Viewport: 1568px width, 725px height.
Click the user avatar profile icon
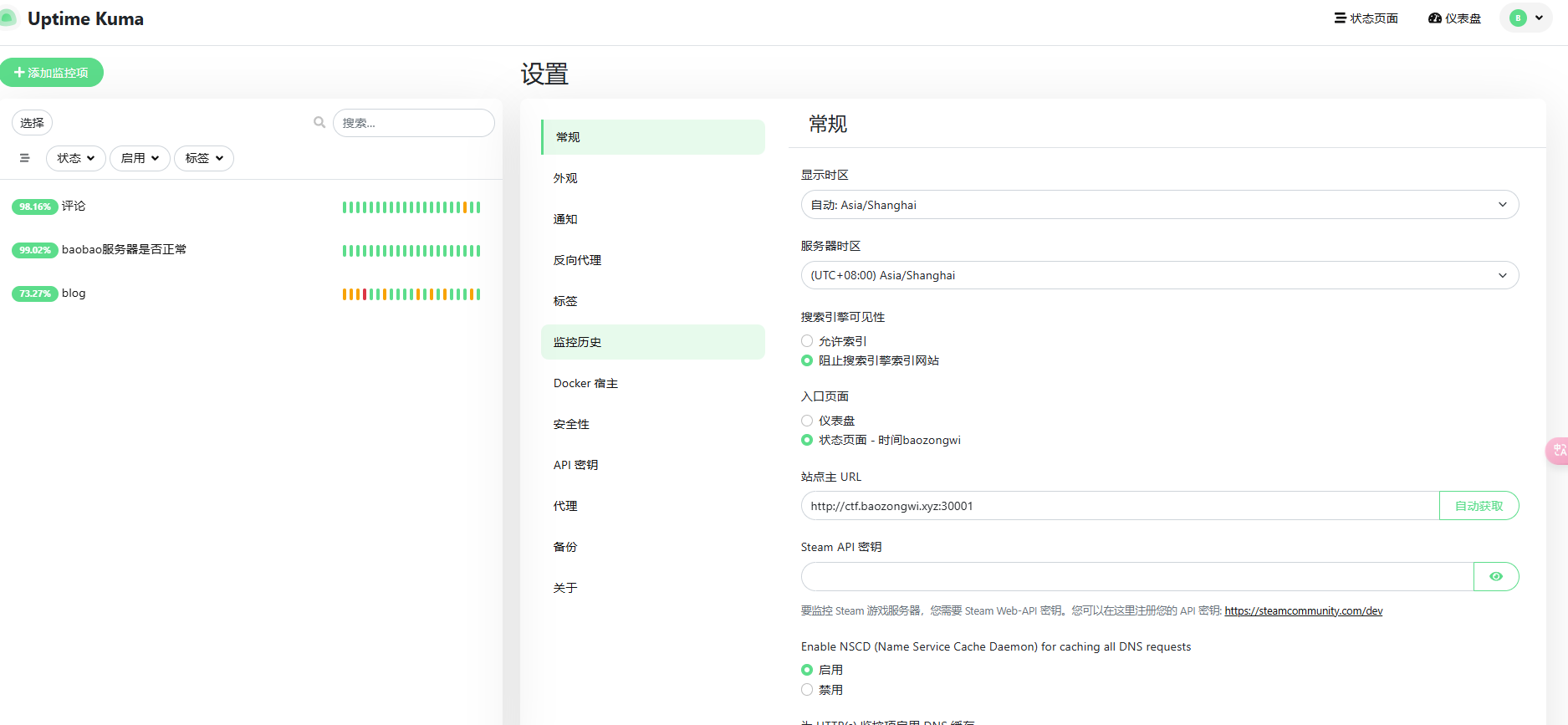(1518, 18)
